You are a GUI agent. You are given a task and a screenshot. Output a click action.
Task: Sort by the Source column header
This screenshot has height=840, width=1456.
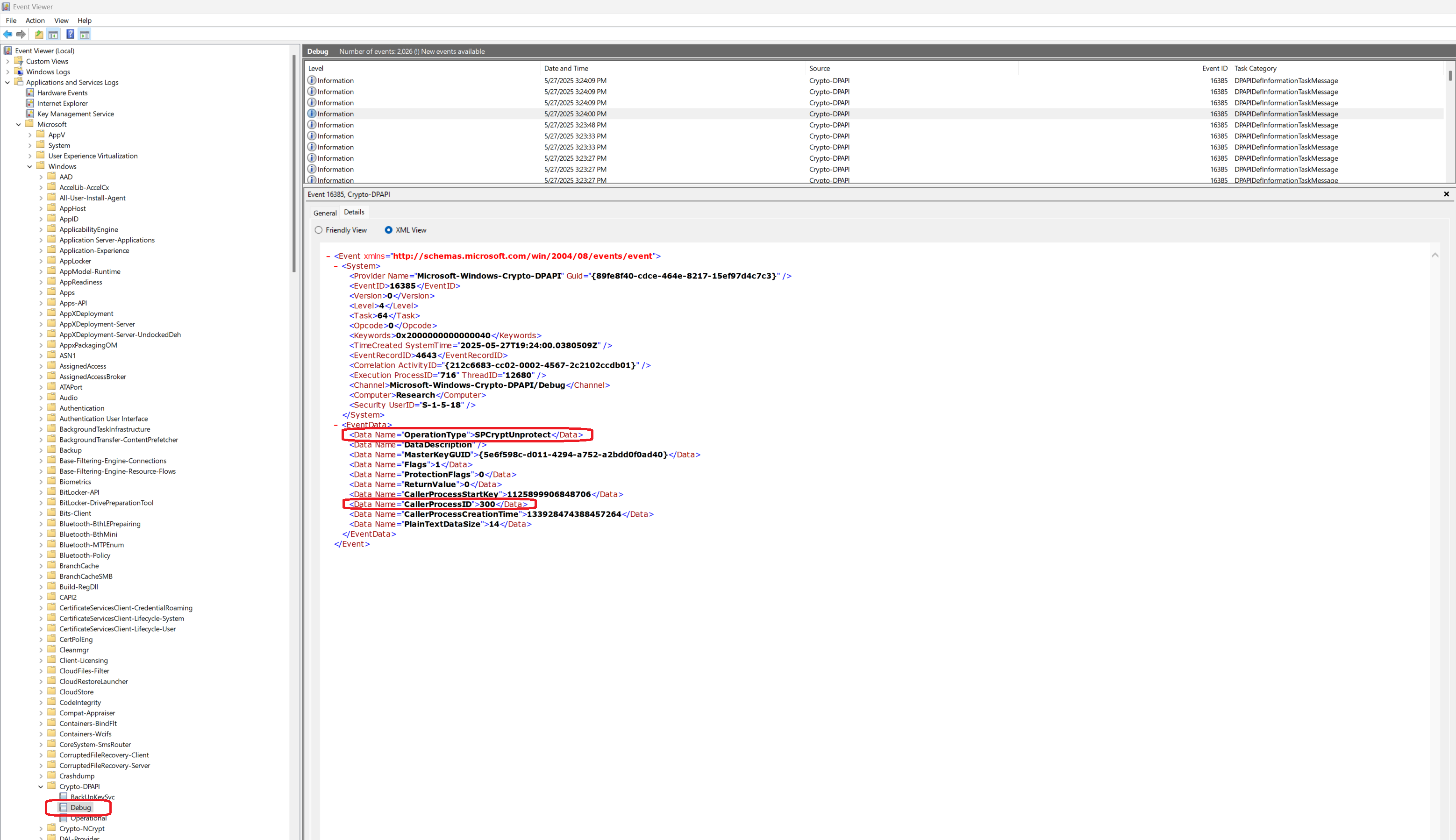click(912, 68)
